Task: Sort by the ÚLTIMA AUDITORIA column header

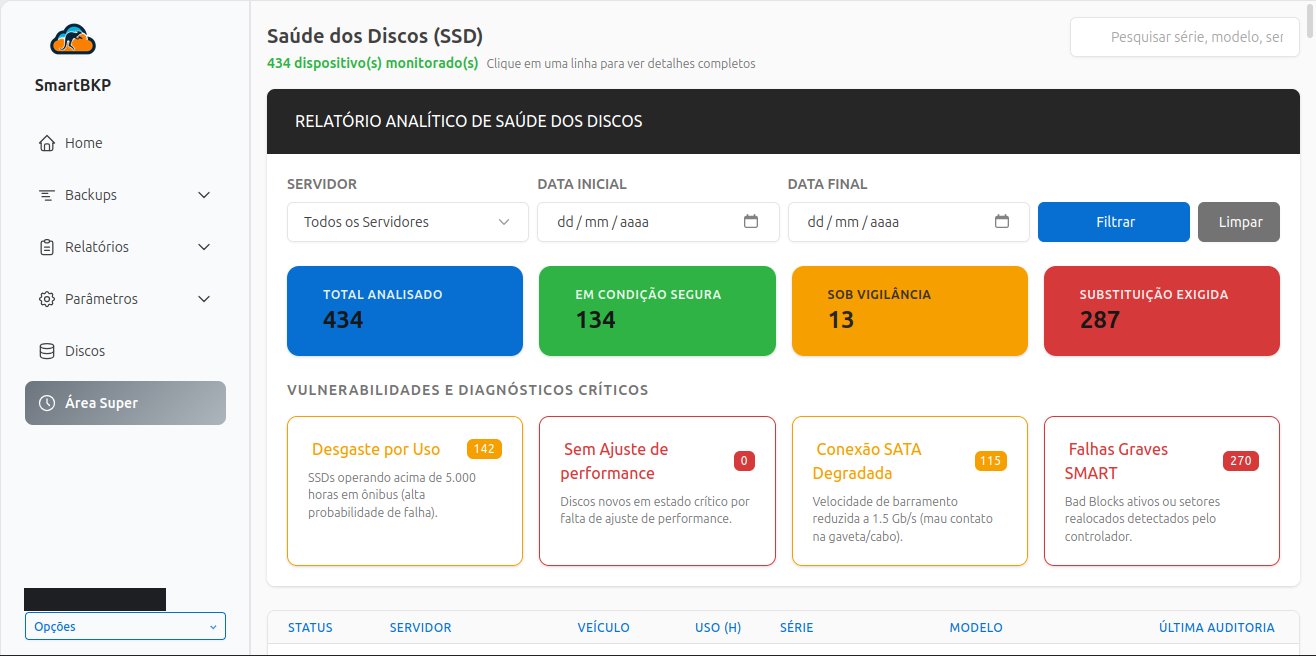Action: (1217, 628)
